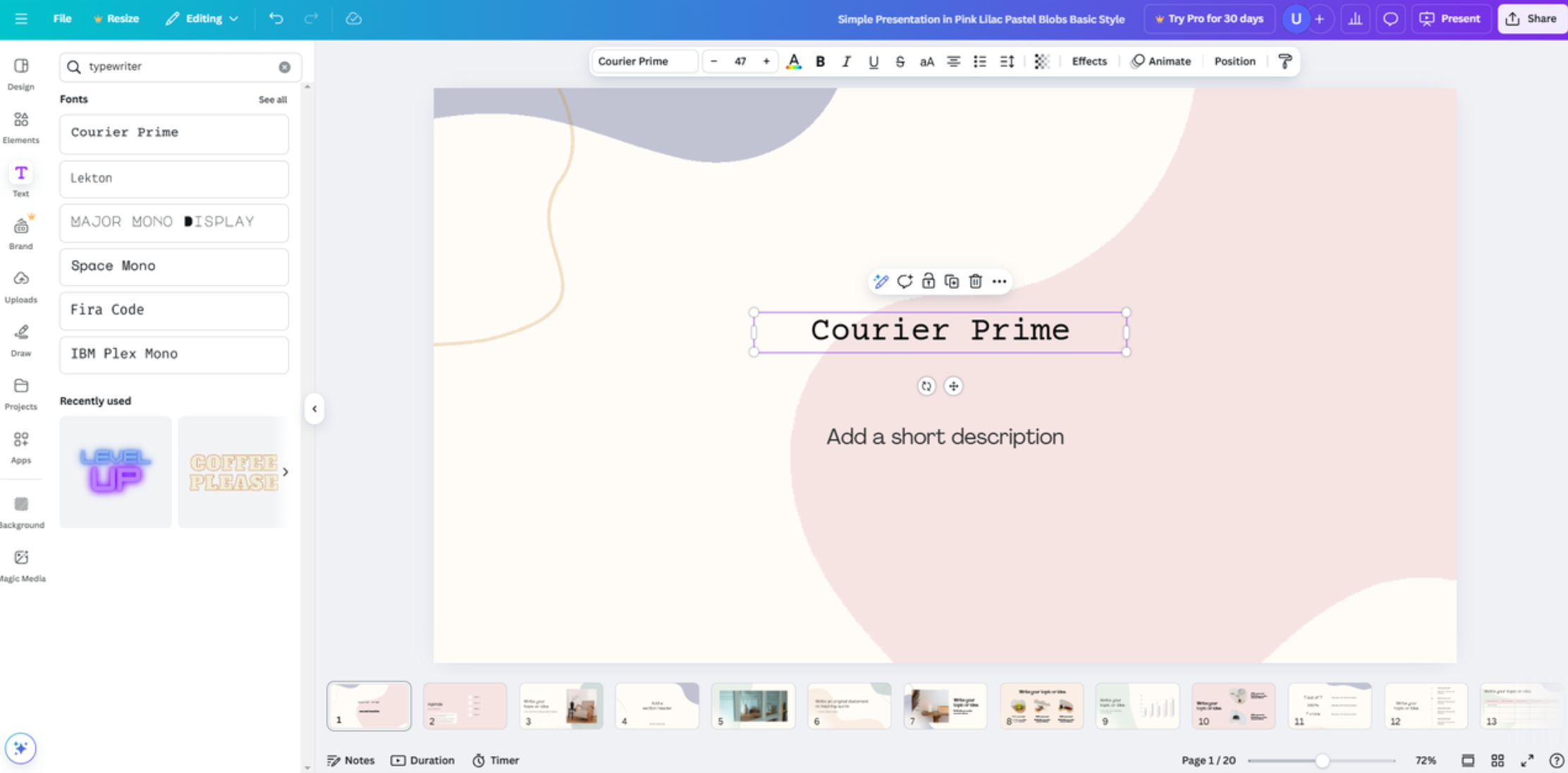This screenshot has width=1568, height=773.
Task: Open the File menu
Action: (61, 18)
